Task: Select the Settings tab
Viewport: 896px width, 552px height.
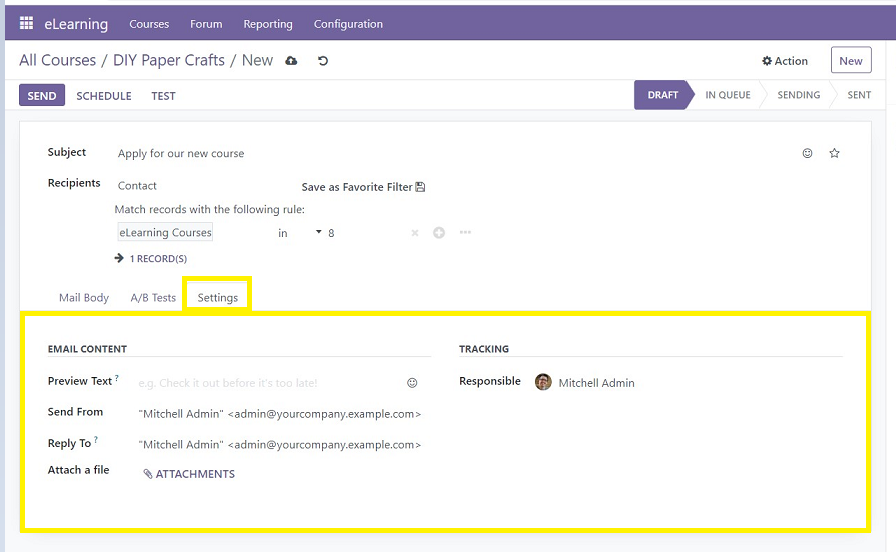Action: (218, 298)
